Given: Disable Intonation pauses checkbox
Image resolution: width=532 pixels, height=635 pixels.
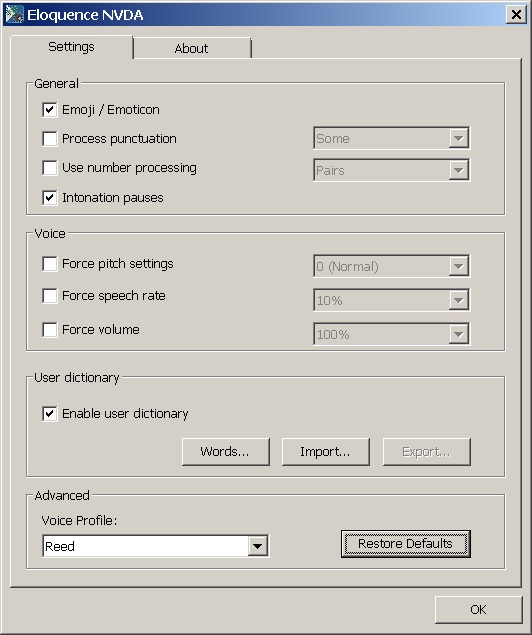Looking at the screenshot, I should [x=49, y=198].
